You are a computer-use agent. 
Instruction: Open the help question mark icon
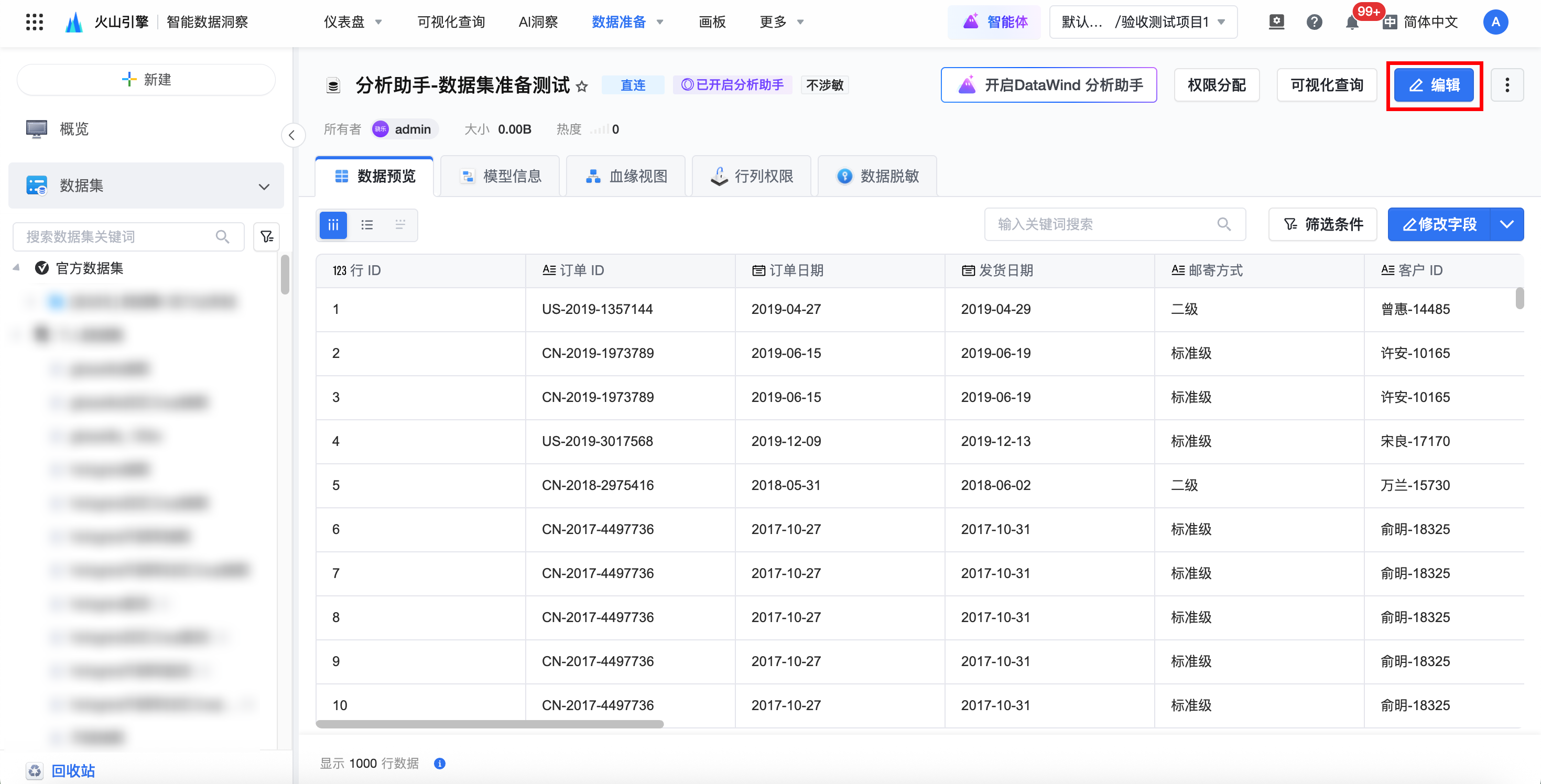[x=1314, y=22]
